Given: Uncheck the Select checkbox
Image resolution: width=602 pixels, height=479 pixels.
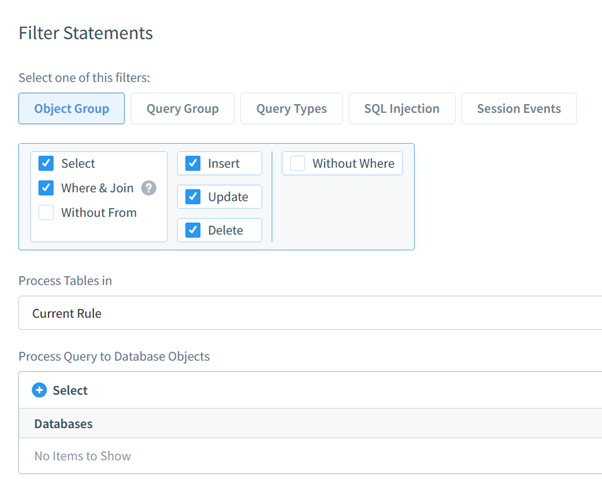Looking at the screenshot, I should [x=46, y=163].
